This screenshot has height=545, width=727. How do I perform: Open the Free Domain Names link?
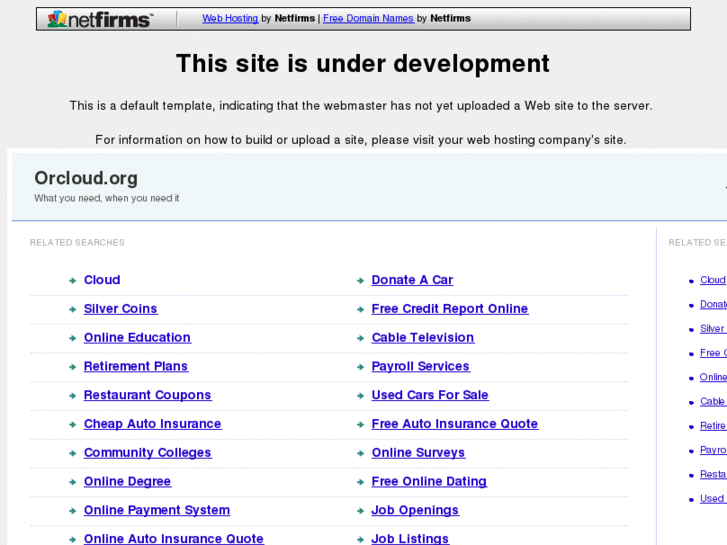click(x=368, y=18)
